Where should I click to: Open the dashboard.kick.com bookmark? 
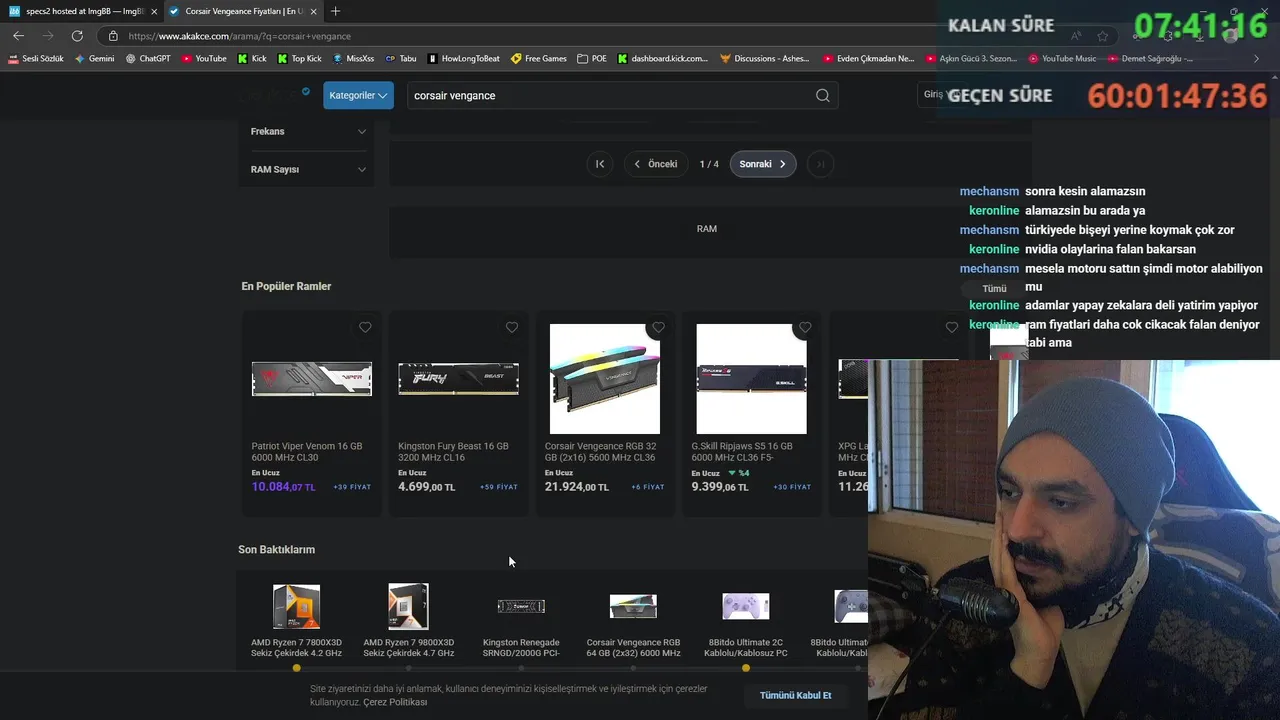click(663, 58)
